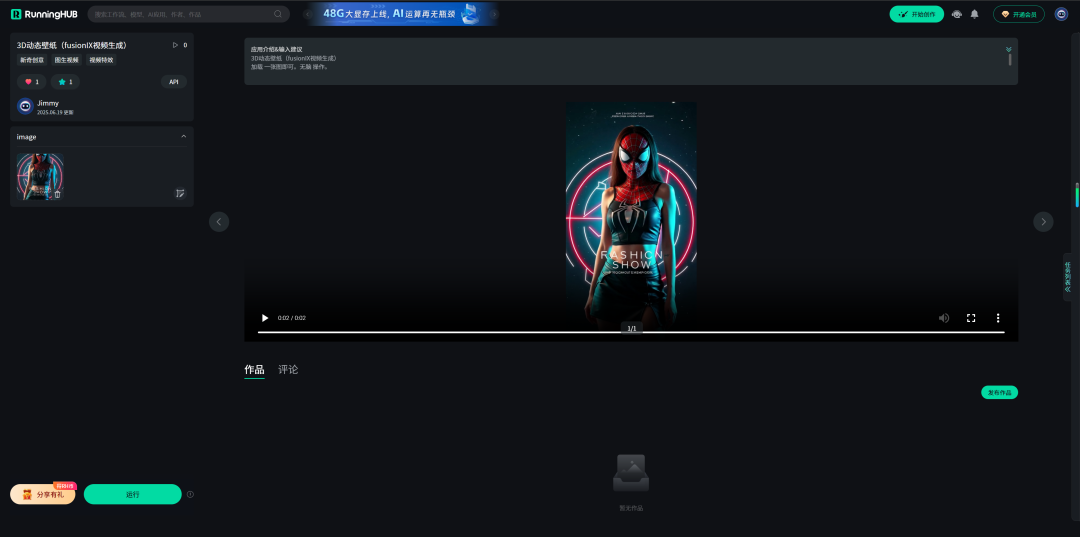Click the page vertical scrollbar thumb
This screenshot has height=537, width=1080.
1077,195
